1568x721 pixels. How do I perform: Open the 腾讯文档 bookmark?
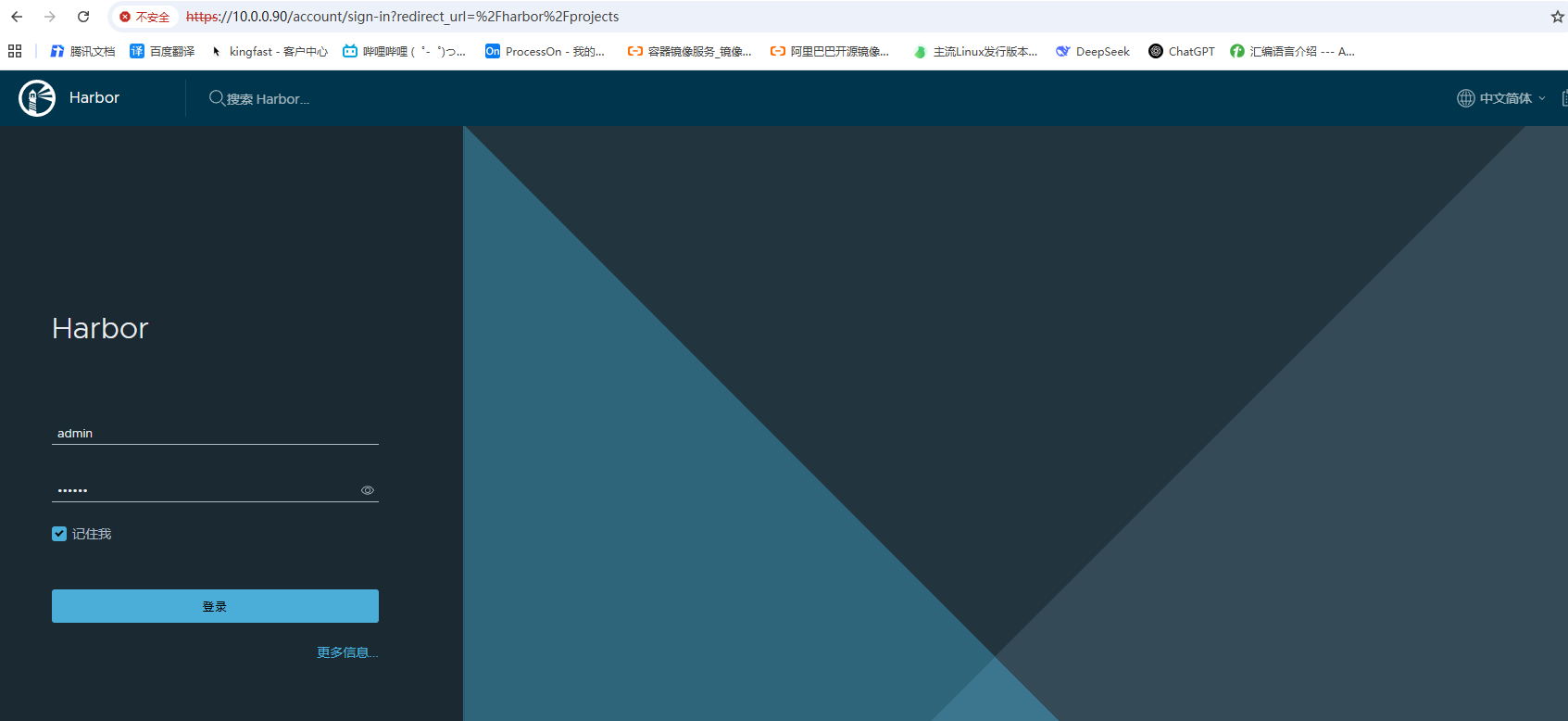point(83,51)
